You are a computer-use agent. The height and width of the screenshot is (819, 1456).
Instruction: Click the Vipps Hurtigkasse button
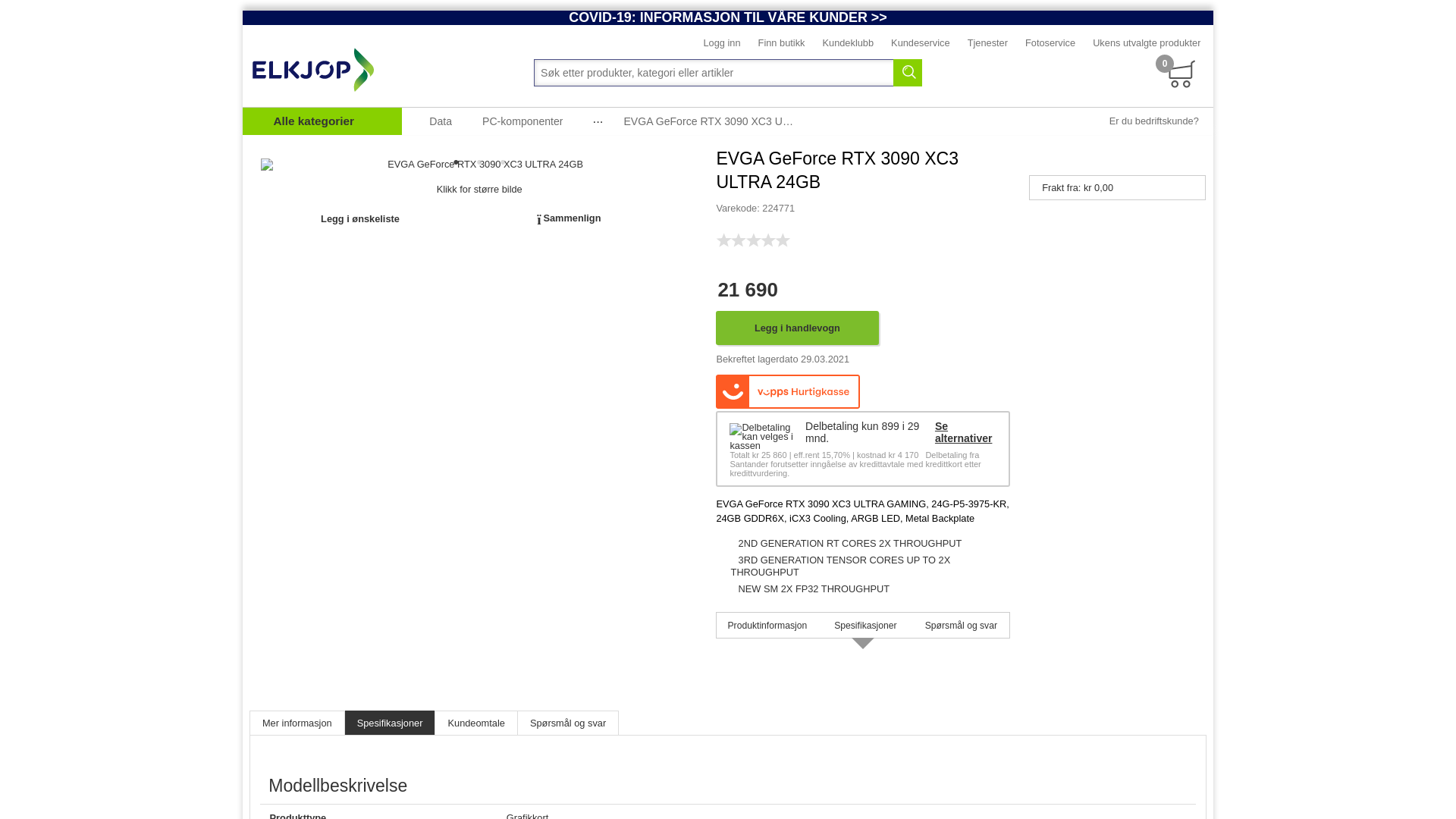[x=787, y=391]
